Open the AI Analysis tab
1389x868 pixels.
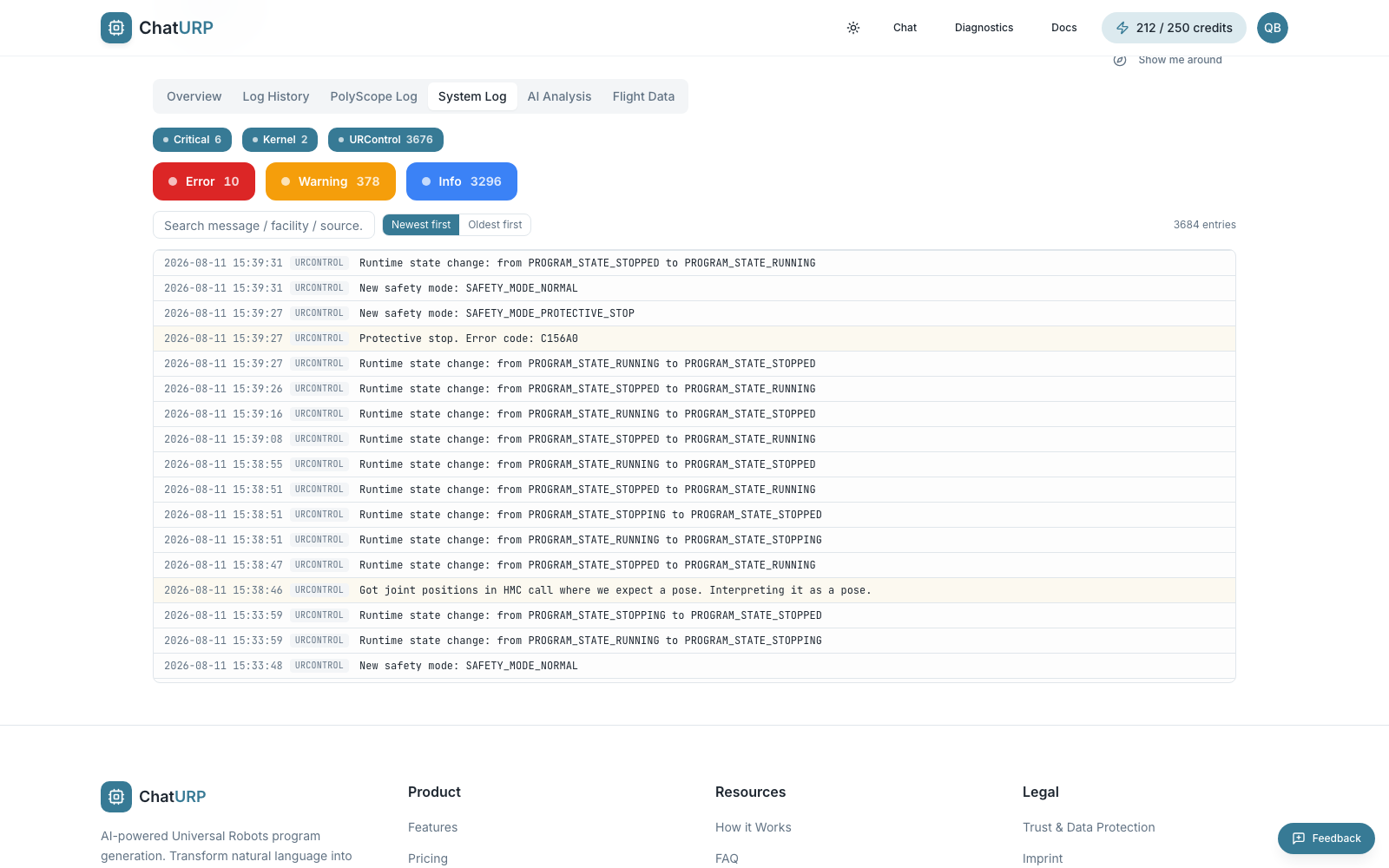pos(560,96)
